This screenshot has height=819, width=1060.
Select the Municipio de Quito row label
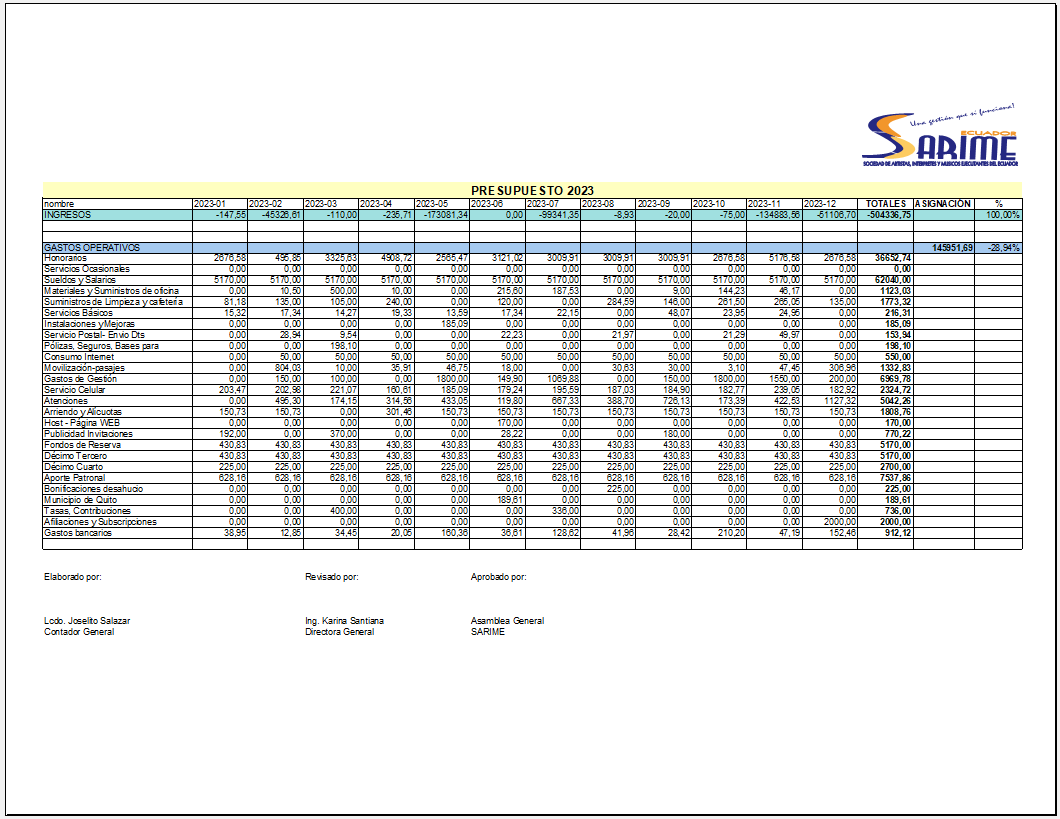[x=80, y=499]
